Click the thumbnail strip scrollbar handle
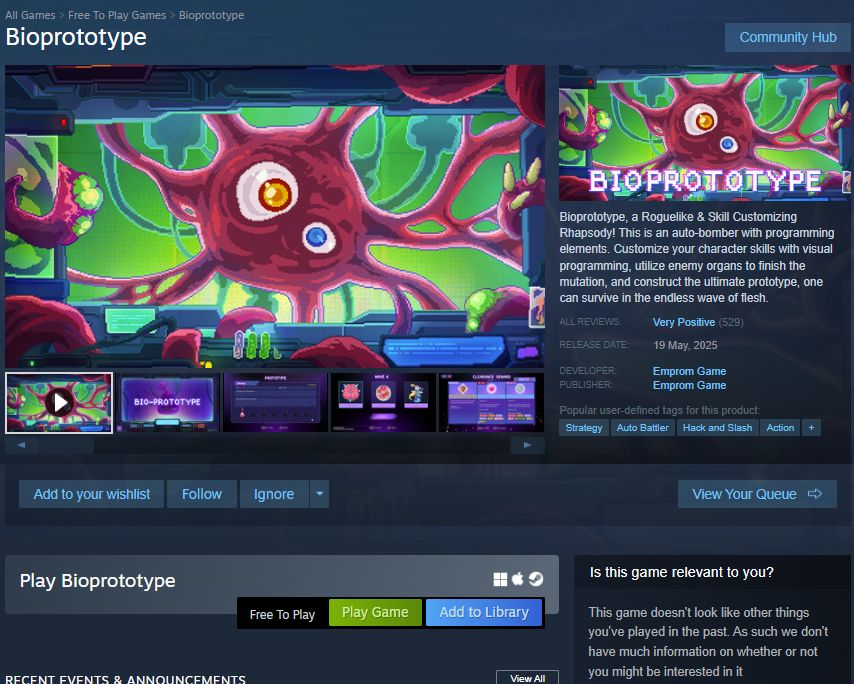 pyautogui.click(x=65, y=445)
